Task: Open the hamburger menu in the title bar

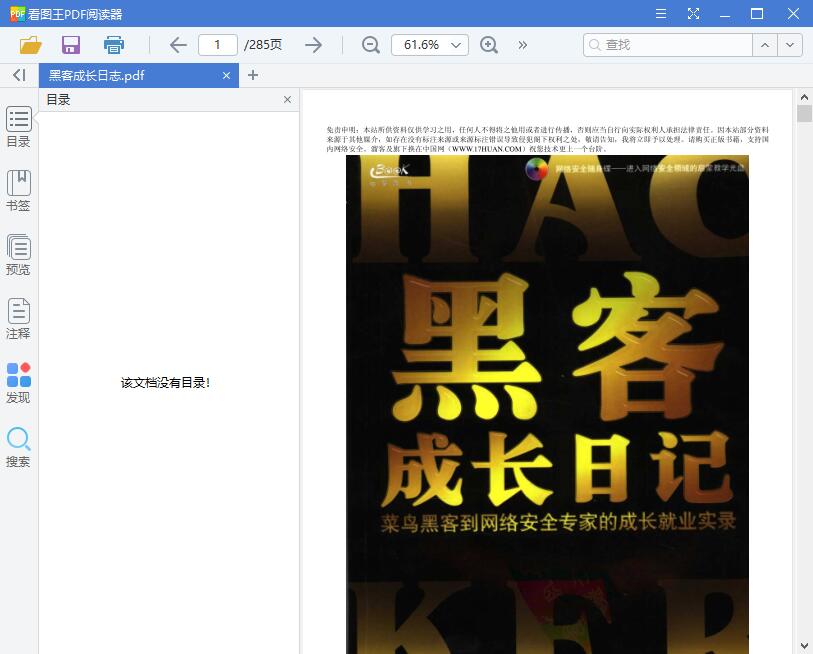Action: click(661, 13)
